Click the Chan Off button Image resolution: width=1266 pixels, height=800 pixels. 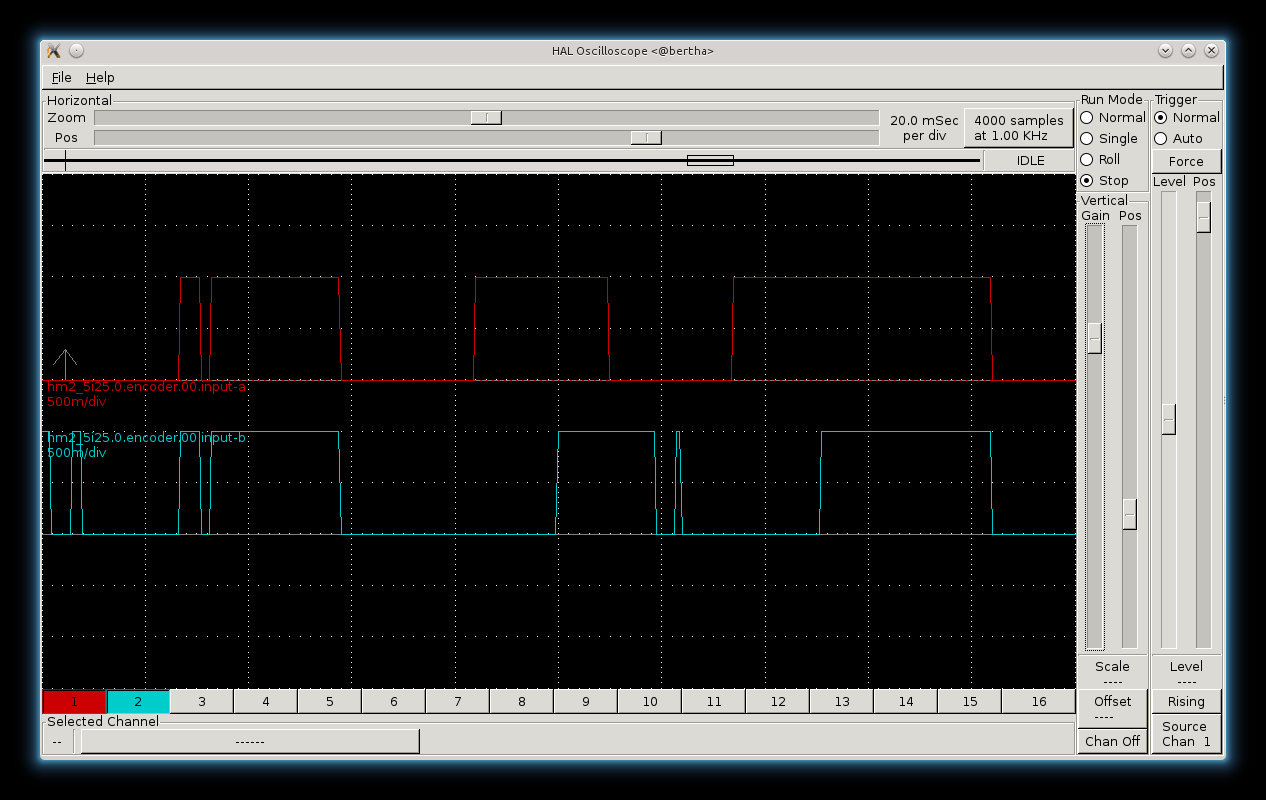tap(1112, 742)
